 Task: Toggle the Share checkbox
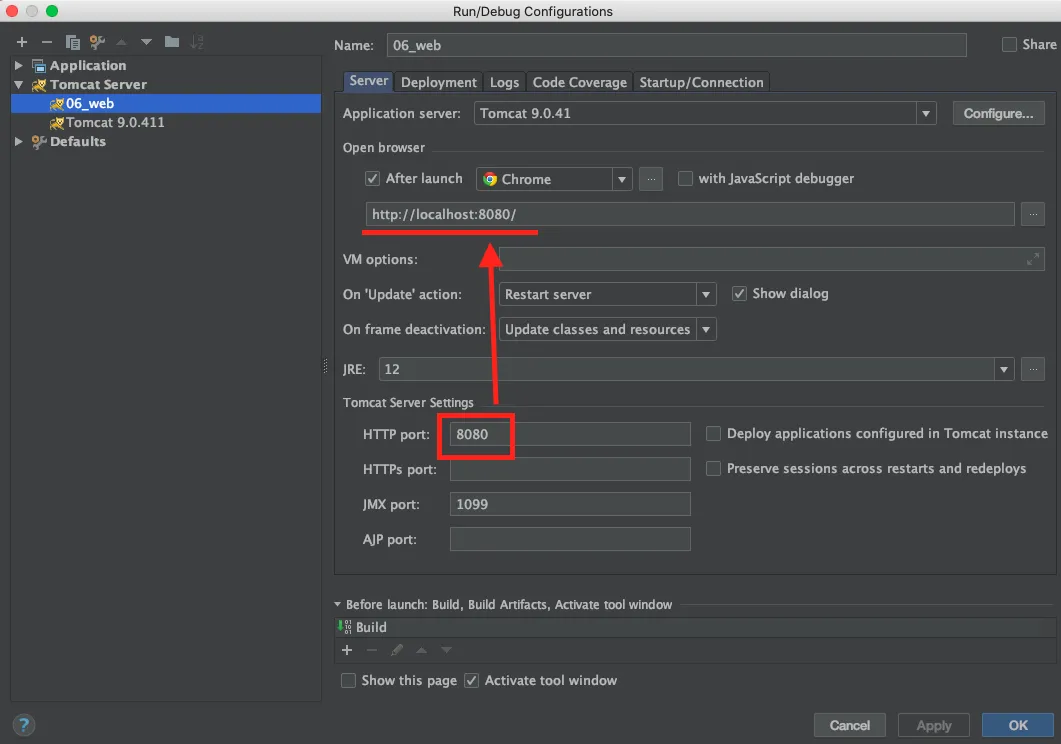click(x=1009, y=45)
